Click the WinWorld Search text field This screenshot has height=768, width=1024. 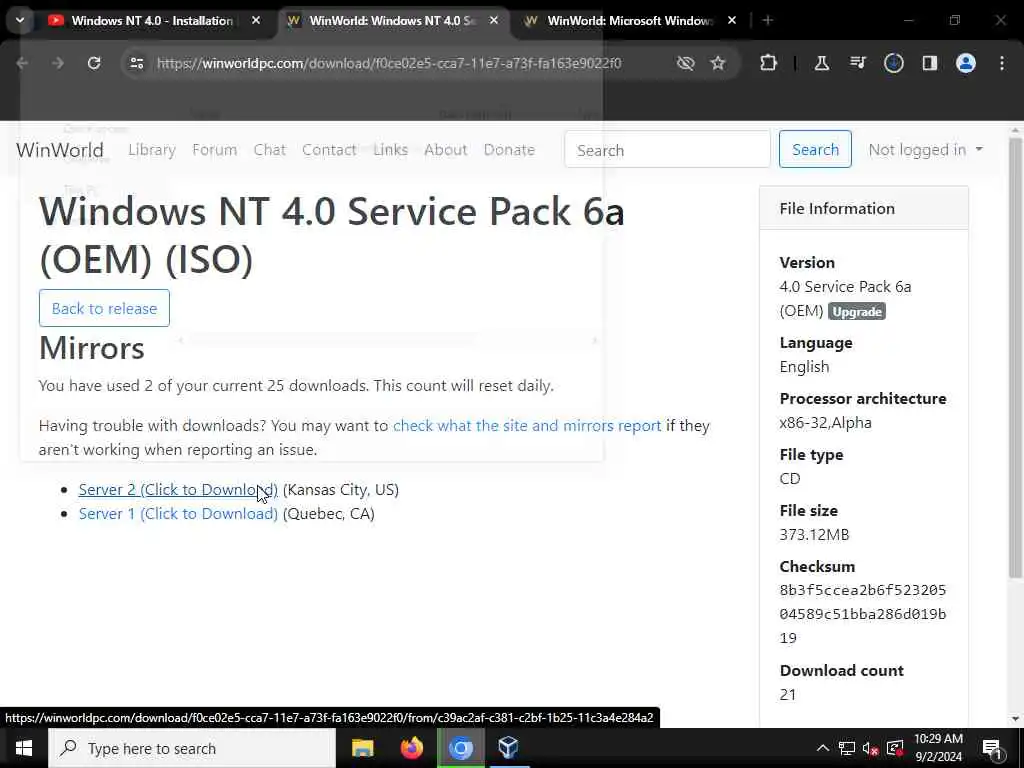coord(667,150)
